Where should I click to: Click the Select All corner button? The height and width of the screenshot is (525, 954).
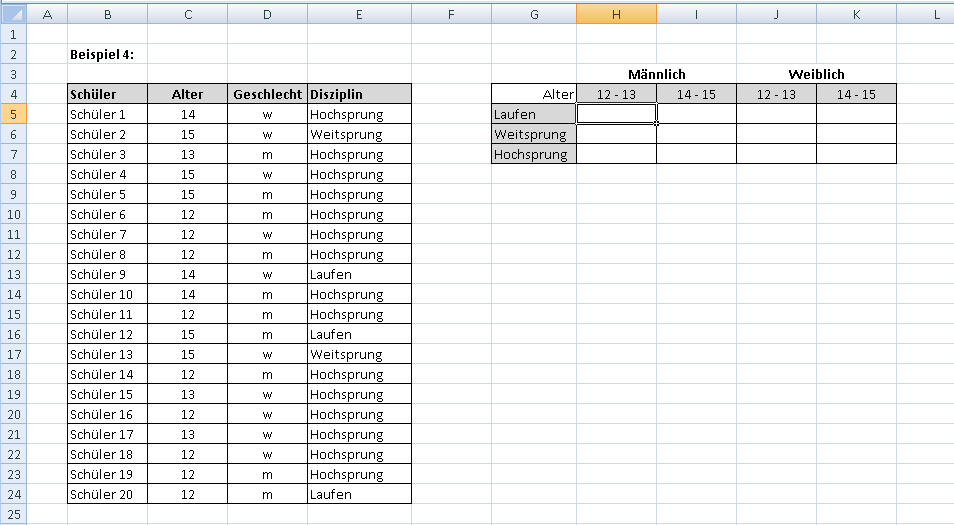coord(13,14)
